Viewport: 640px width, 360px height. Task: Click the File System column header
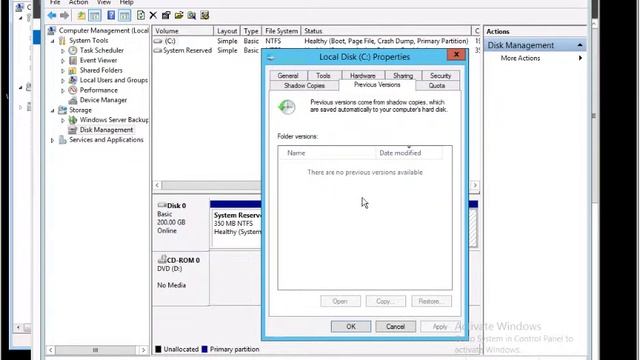(x=281, y=31)
